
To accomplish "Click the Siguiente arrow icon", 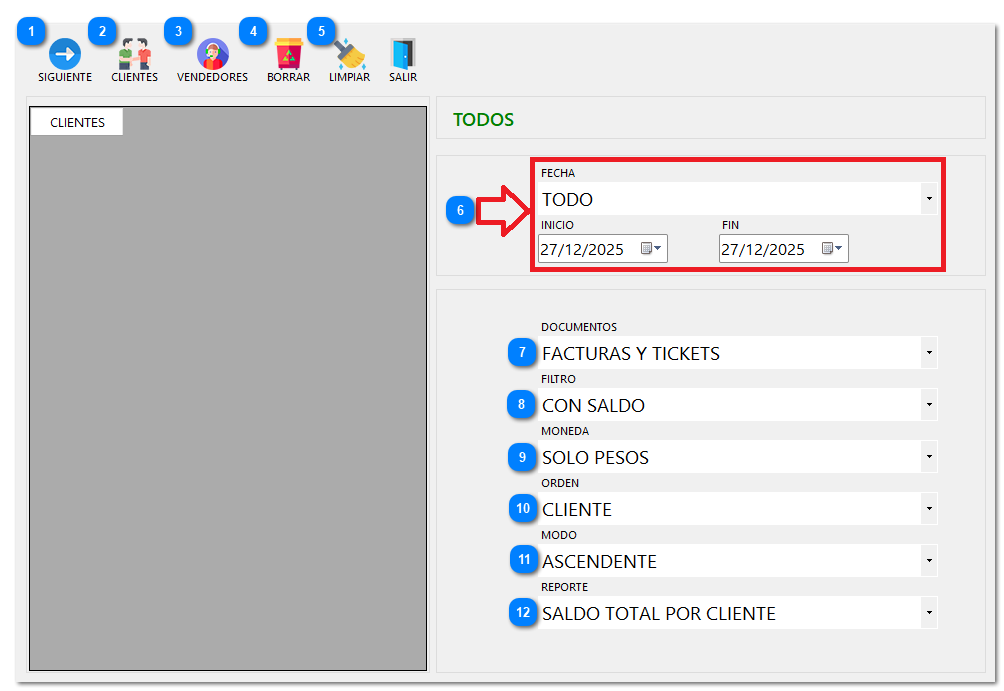I will (65, 54).
